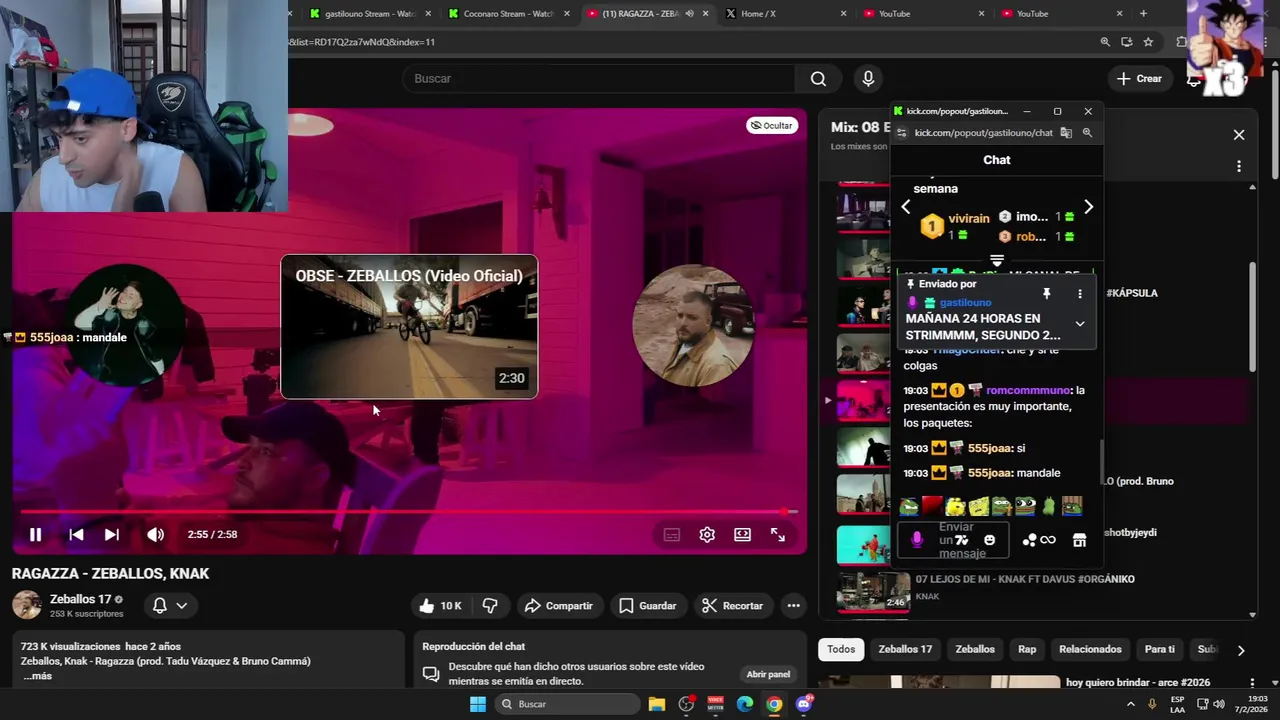Image resolution: width=1280 pixels, height=720 pixels.
Task: Open player settings gear
Action: click(x=707, y=535)
